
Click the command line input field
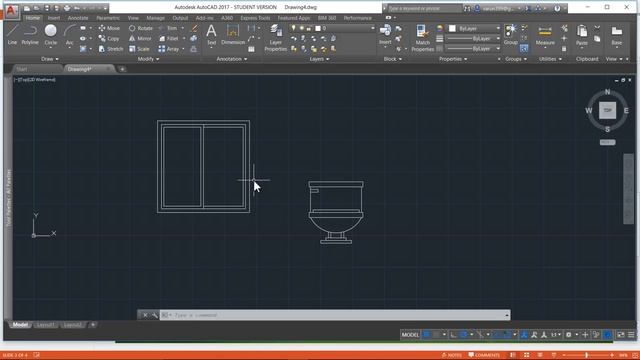[x=335, y=315]
